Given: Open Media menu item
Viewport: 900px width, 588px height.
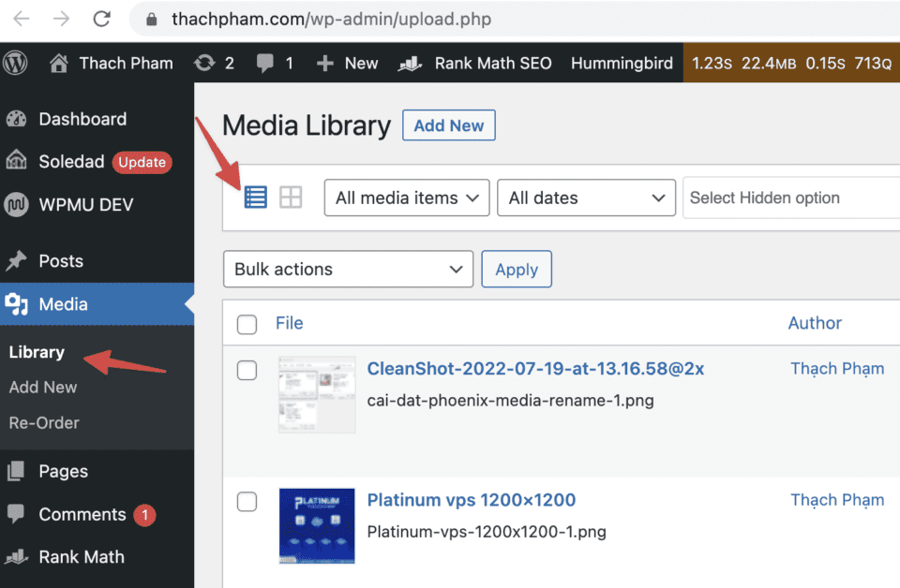Looking at the screenshot, I should [x=63, y=304].
